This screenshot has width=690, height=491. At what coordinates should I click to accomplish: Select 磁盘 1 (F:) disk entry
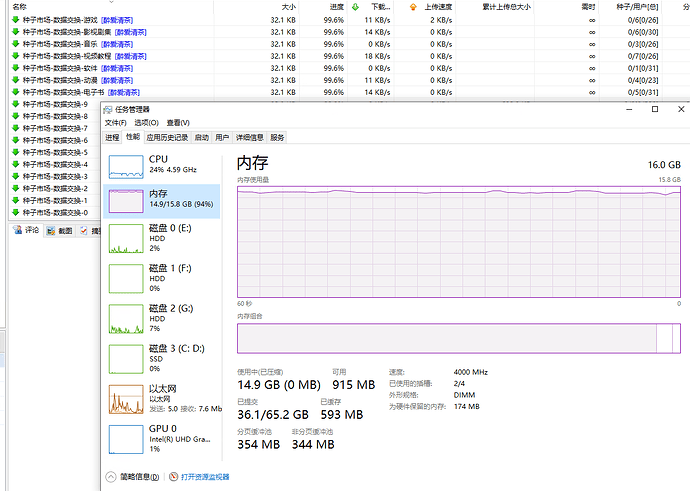click(x=161, y=278)
